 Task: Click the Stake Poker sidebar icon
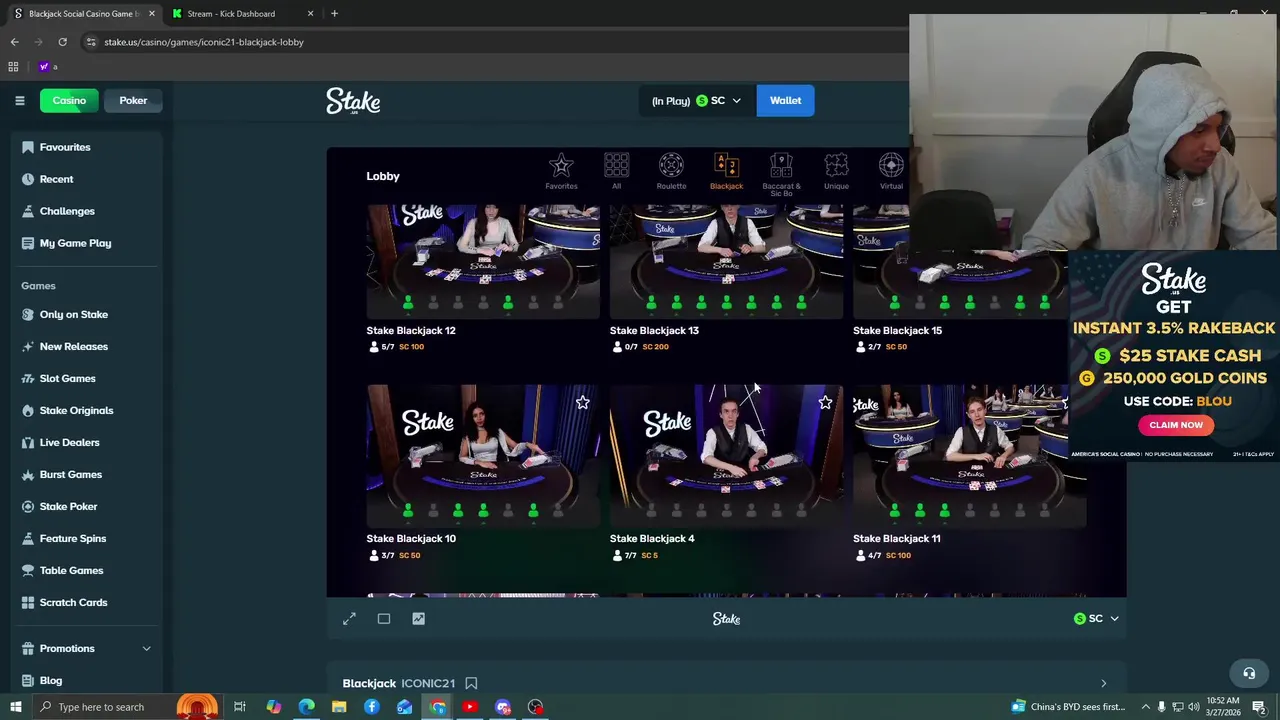pos(28,506)
